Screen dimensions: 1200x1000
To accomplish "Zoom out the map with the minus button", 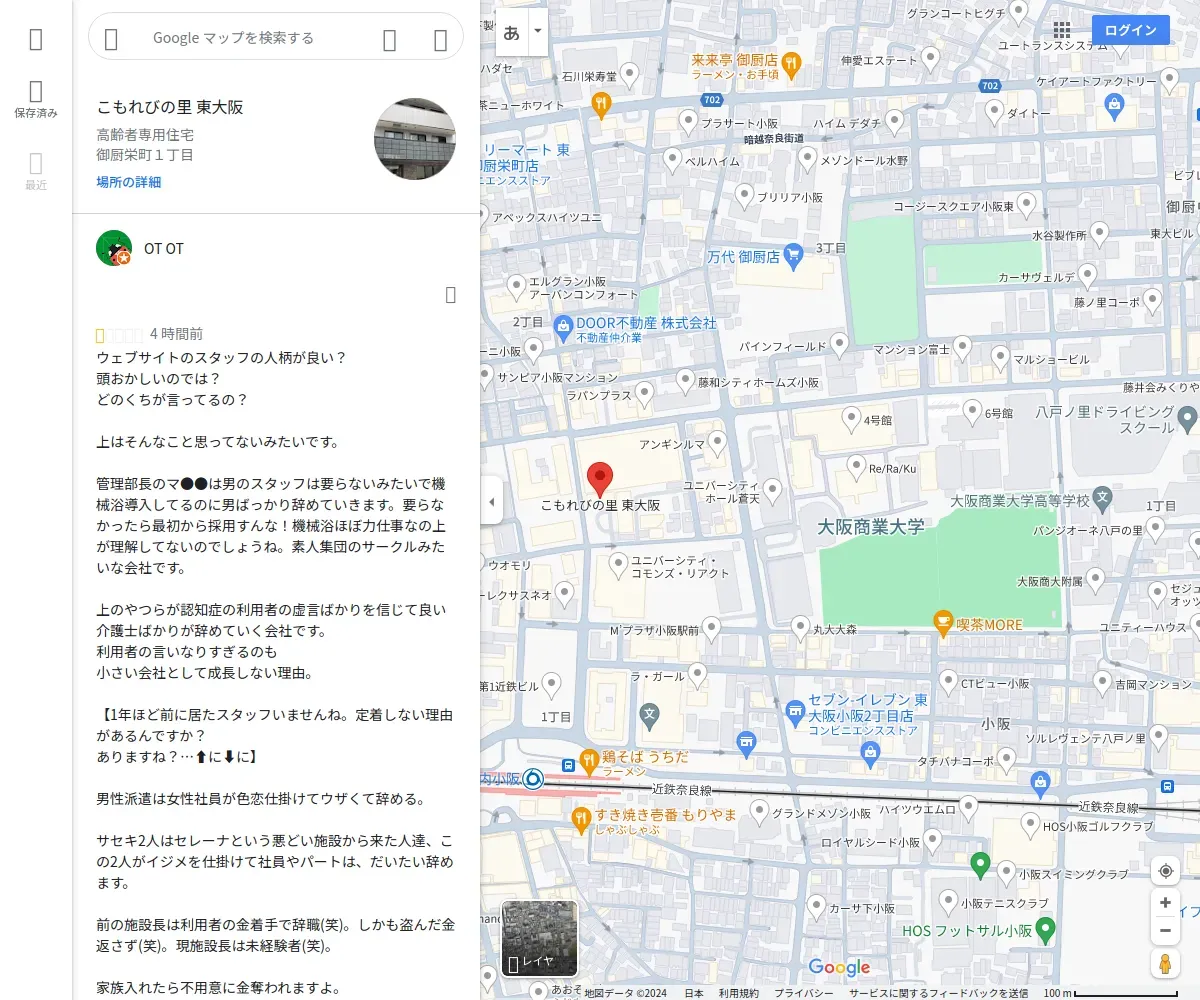I will (1165, 932).
